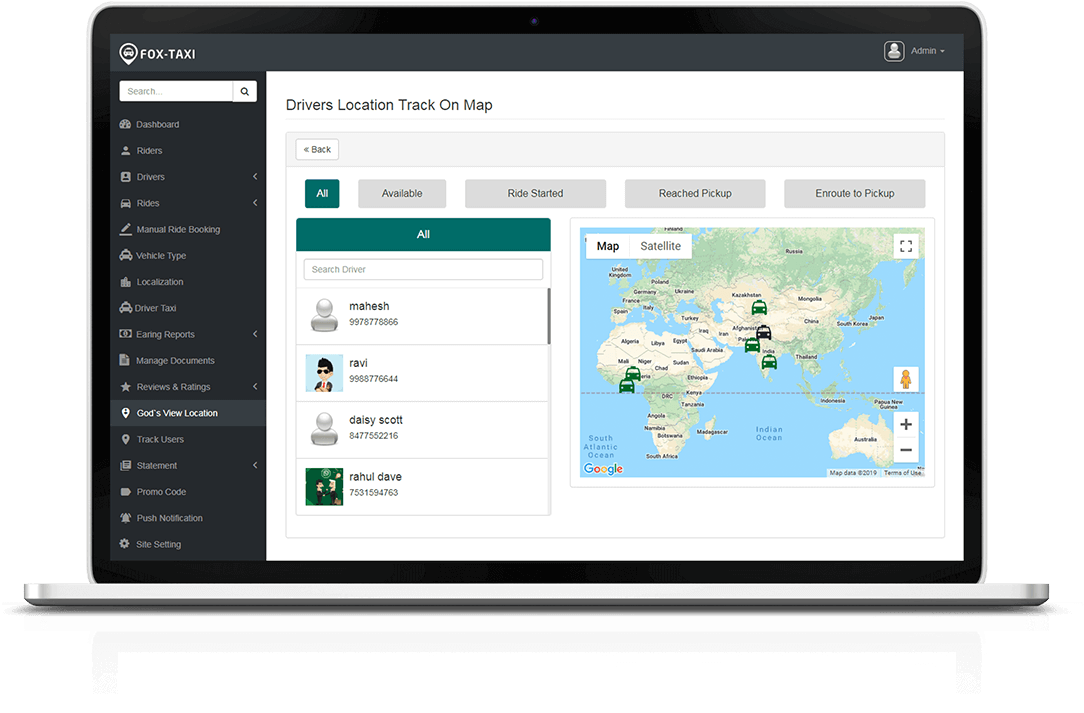Click the search magnifier button in sidebar
1084x713 pixels.
[245, 91]
